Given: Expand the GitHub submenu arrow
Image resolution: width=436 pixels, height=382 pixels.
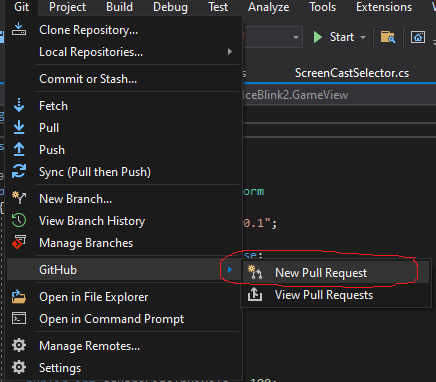Looking at the screenshot, I should coord(230,269).
